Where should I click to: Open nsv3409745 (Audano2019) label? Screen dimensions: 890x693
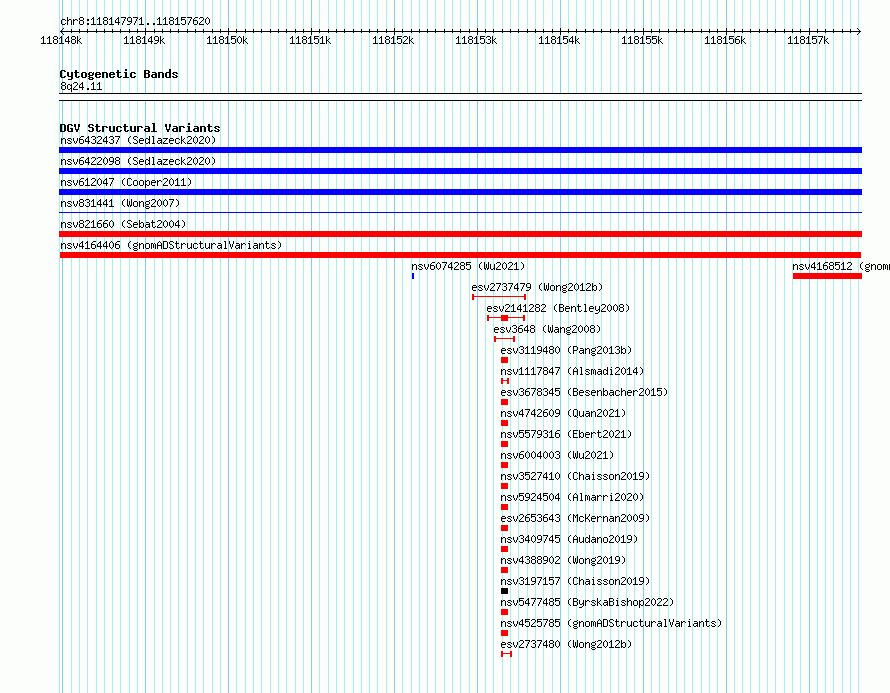click(x=569, y=539)
